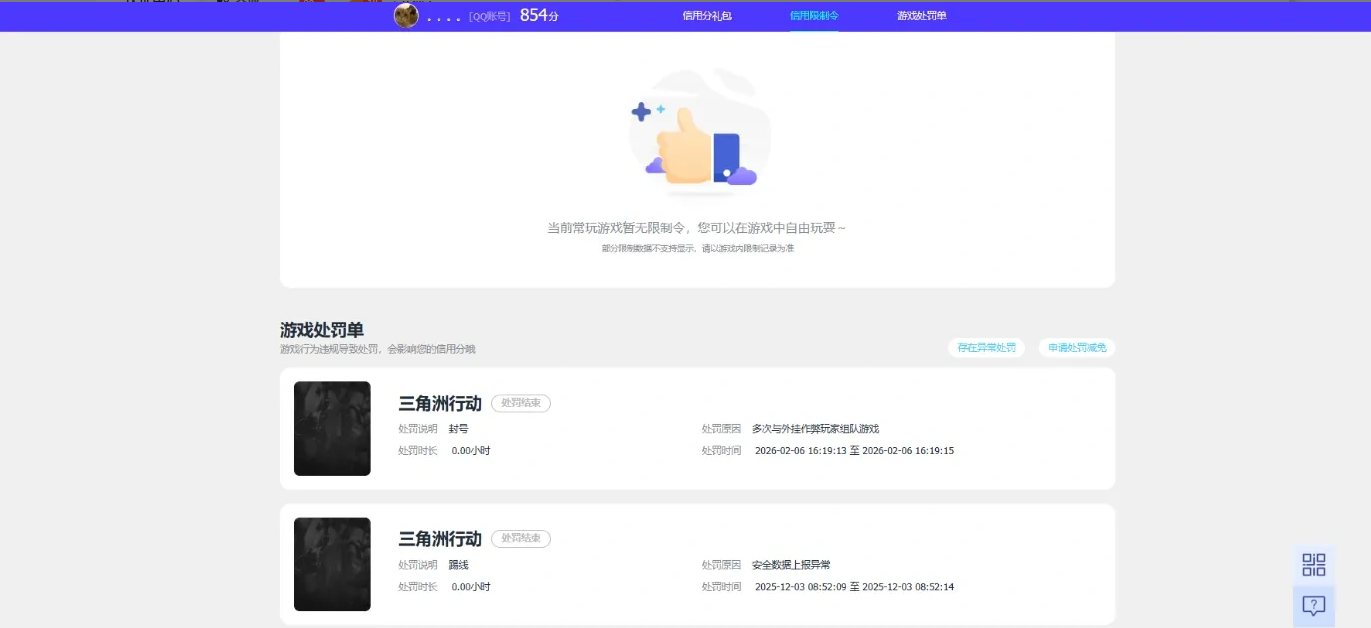Click 处罚结束 badge on the 封号 card

point(521,403)
